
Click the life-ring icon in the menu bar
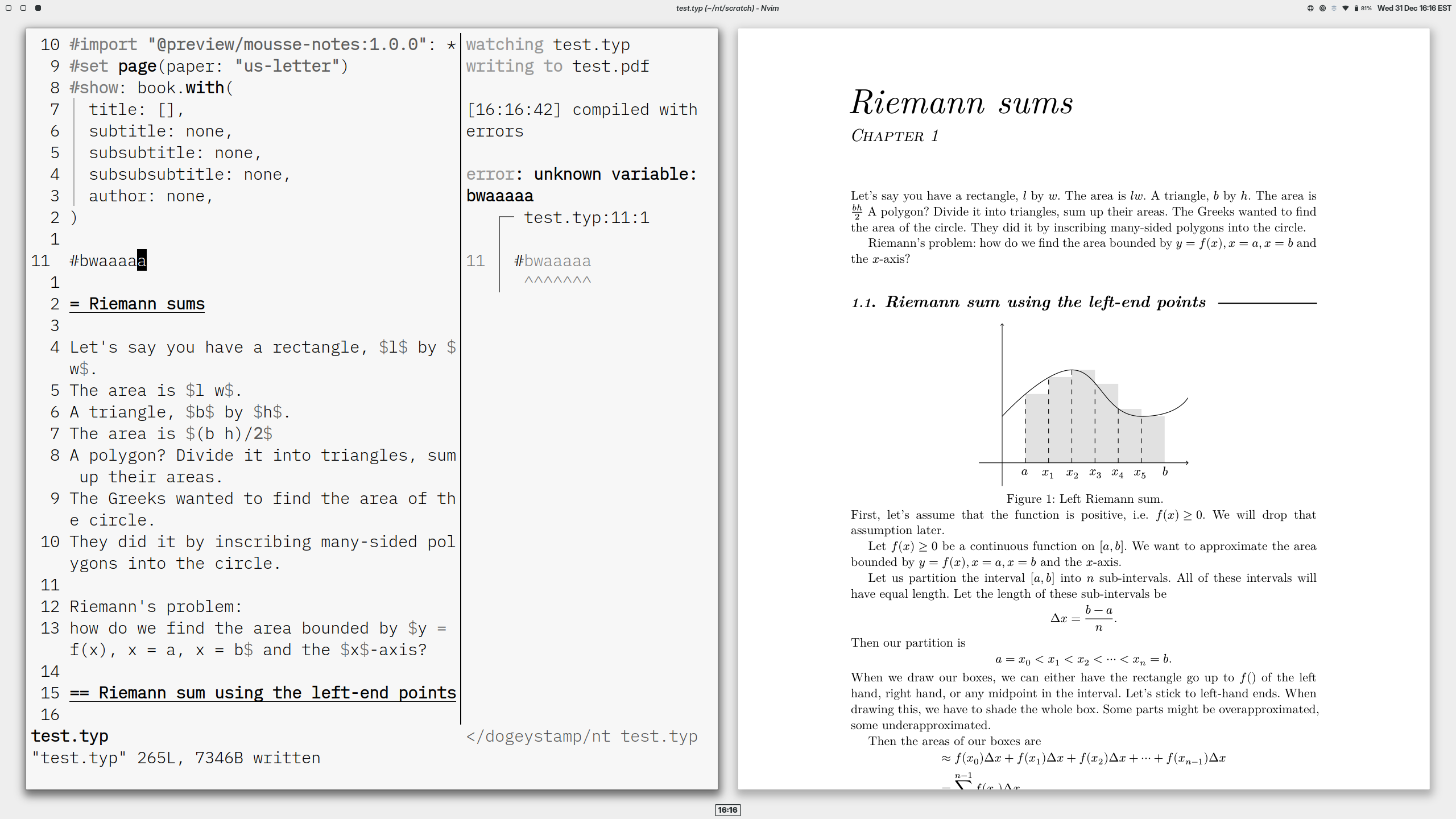(1310, 8)
